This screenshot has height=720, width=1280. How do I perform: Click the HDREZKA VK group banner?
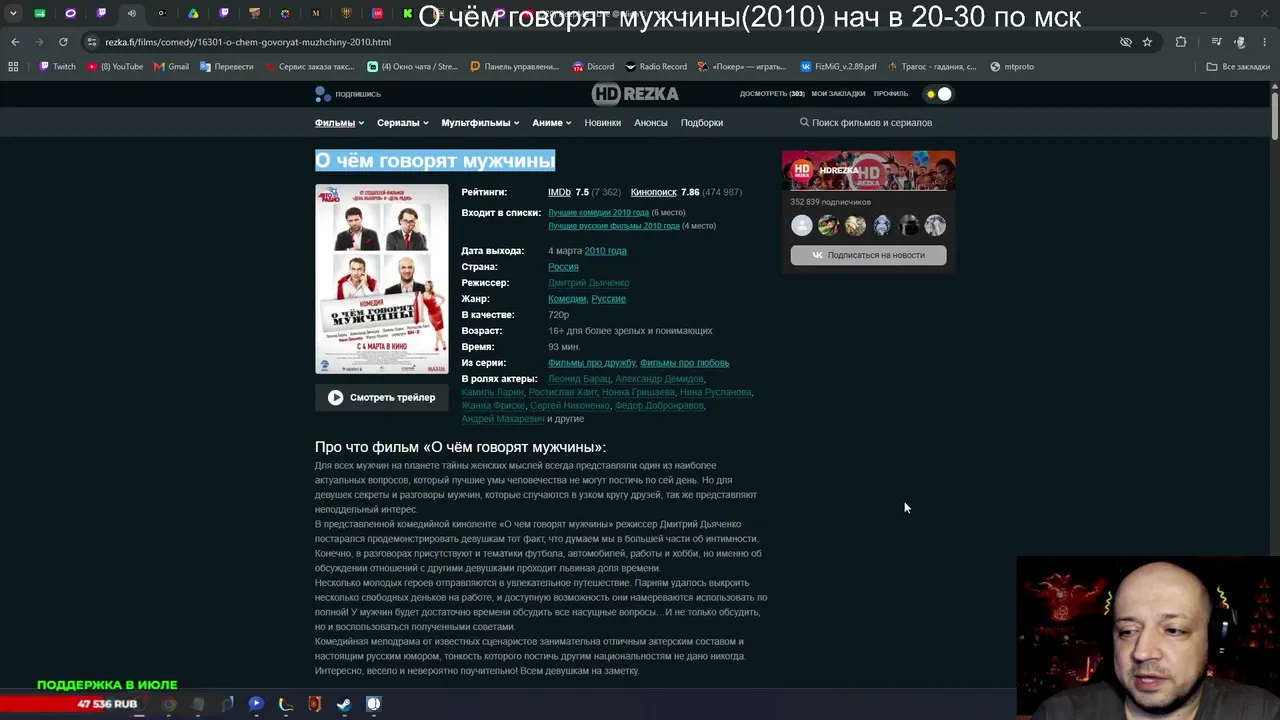point(868,171)
